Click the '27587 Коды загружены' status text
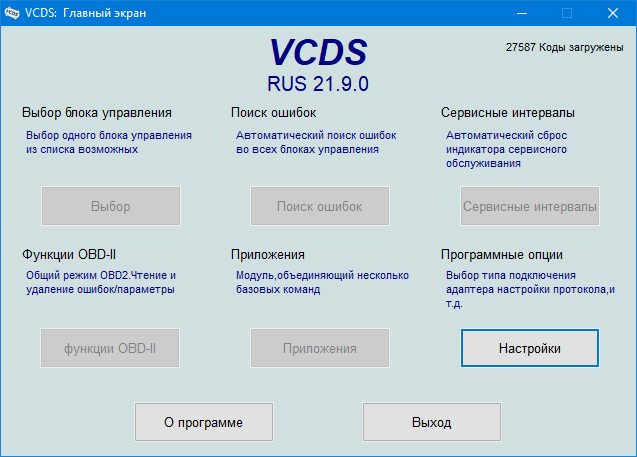637x457 pixels. (564, 48)
